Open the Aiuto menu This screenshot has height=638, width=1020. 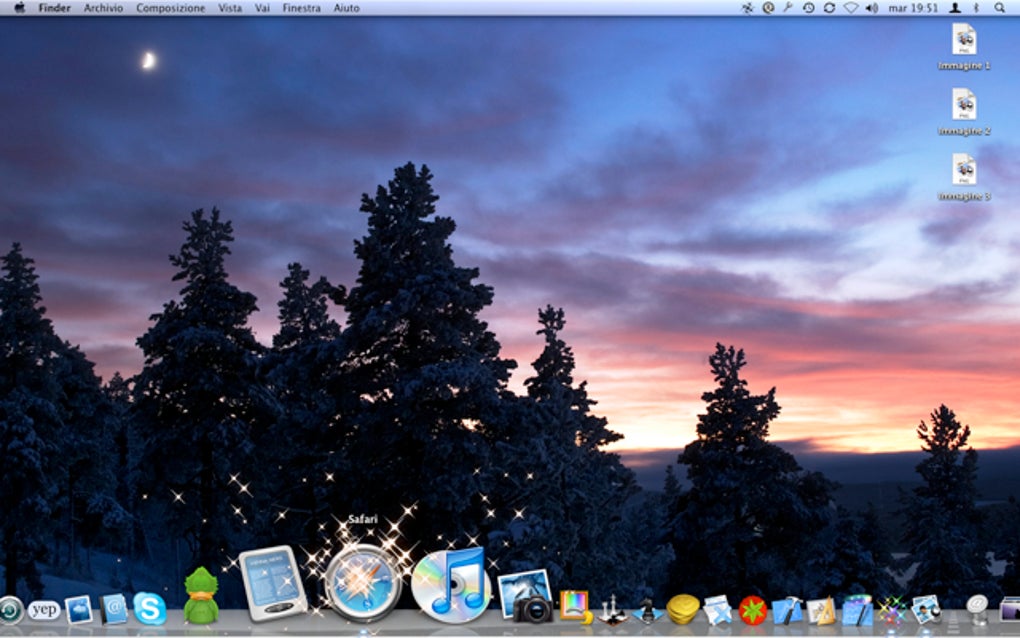[346, 8]
